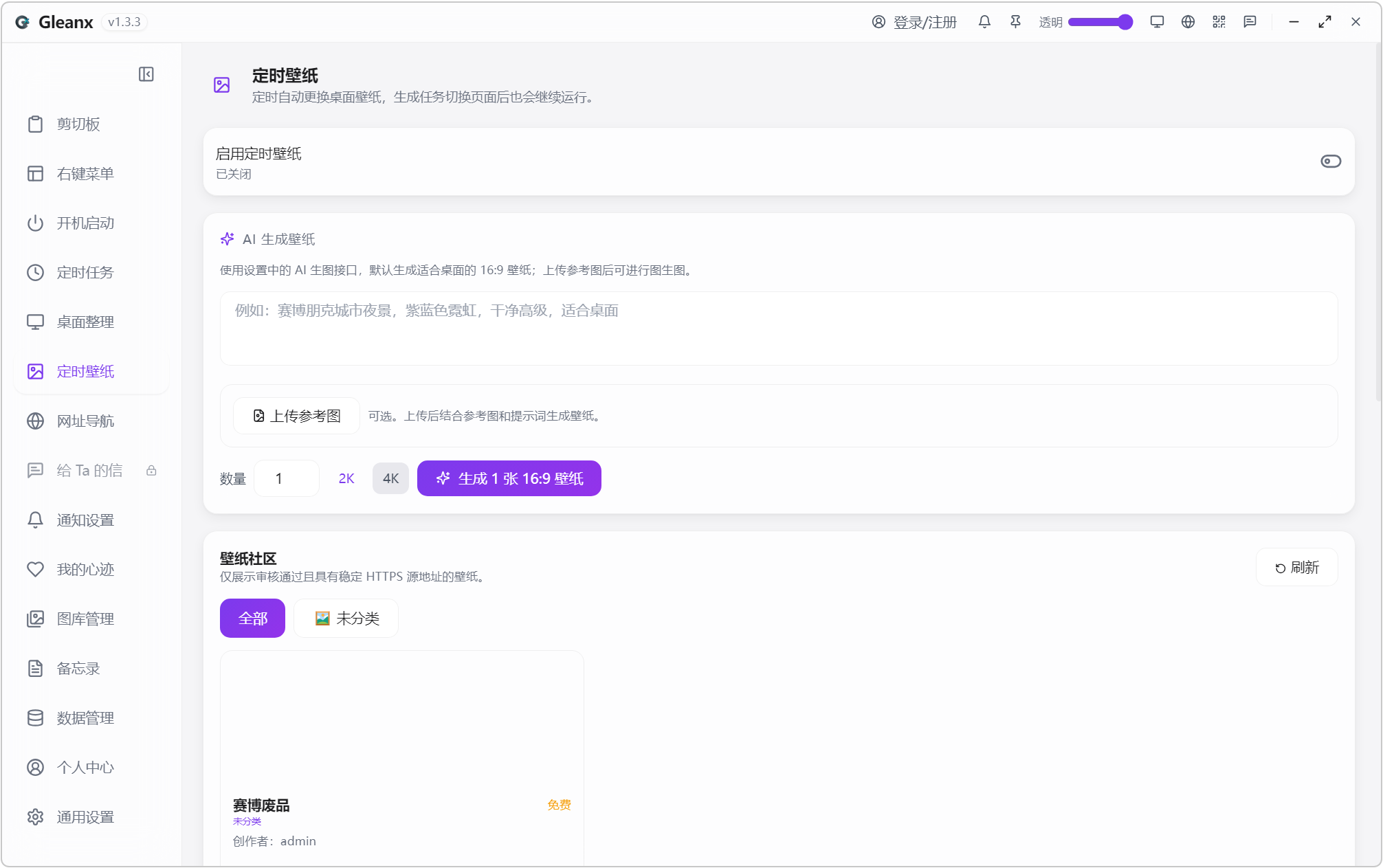Pin the window on top
1383x868 pixels.
click(x=1015, y=22)
